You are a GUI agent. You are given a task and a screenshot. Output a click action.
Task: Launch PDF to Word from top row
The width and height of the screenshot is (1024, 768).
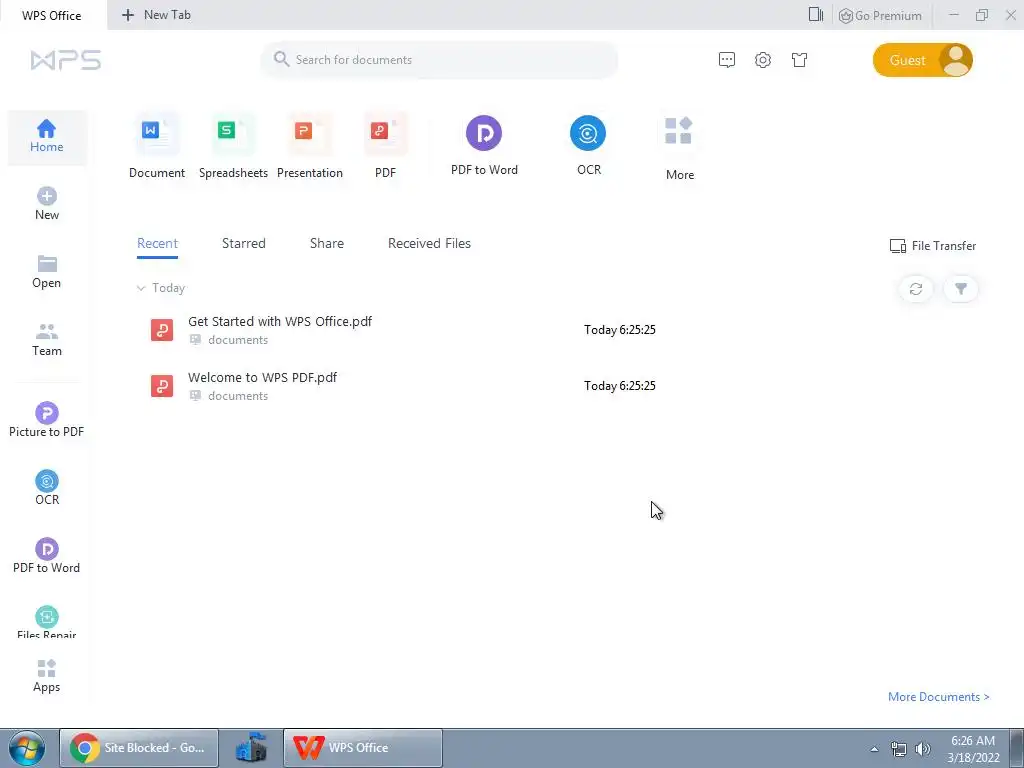pyautogui.click(x=484, y=146)
